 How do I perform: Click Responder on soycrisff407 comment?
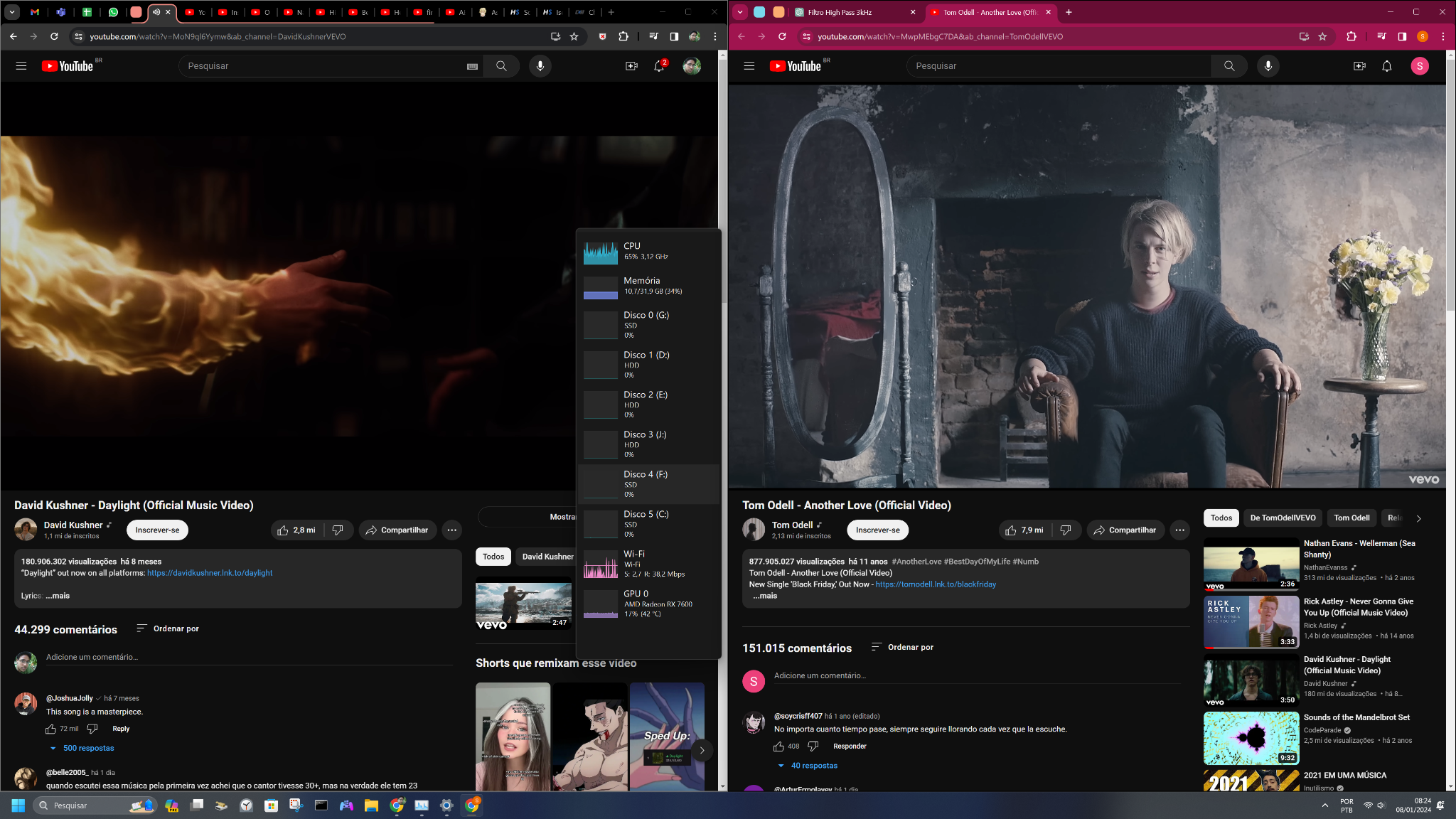pyautogui.click(x=850, y=746)
